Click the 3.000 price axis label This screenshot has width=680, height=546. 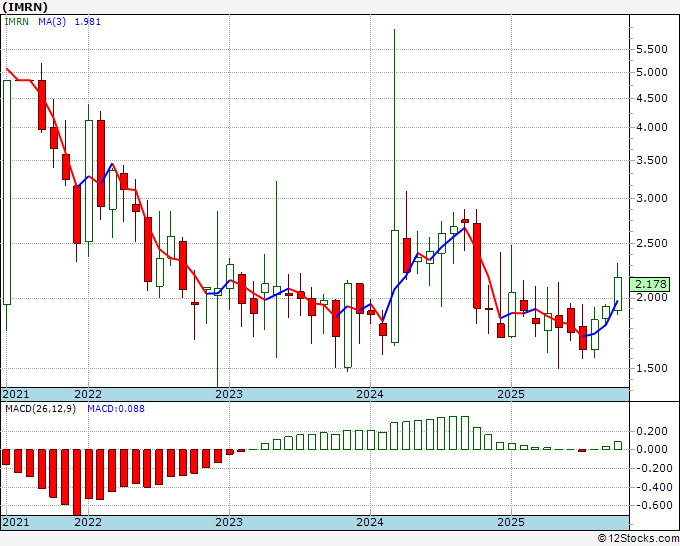click(651, 199)
